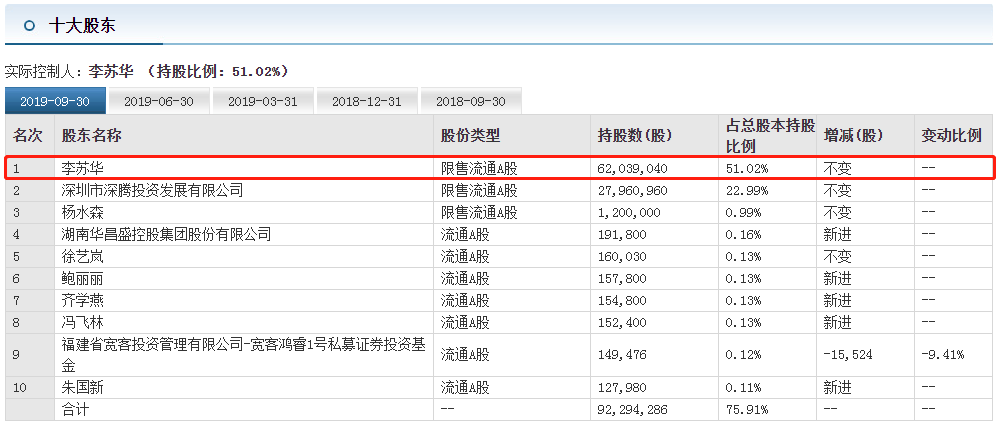
Task: Click 不变 in the 徐艺岚 row
Action: 837,257
